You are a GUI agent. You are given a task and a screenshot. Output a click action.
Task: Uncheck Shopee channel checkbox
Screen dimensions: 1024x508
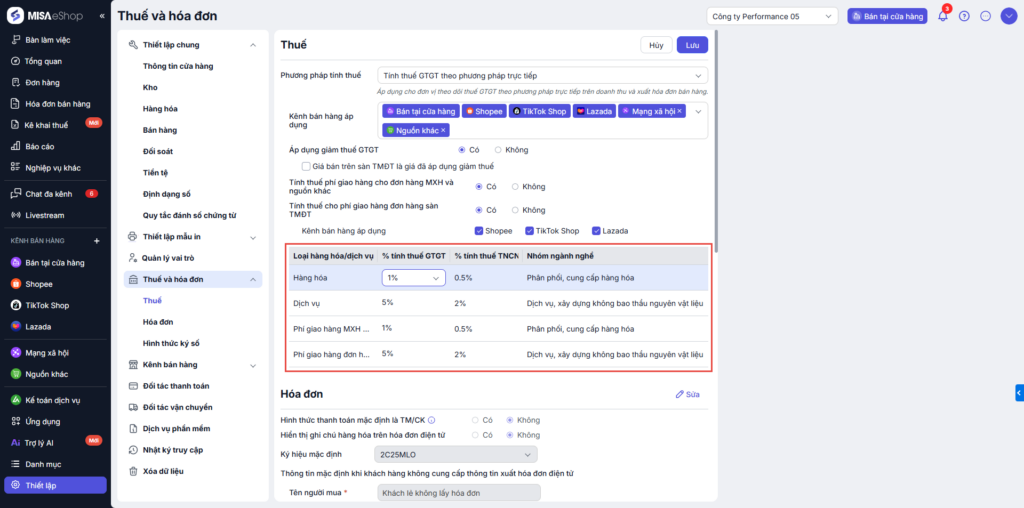479,230
